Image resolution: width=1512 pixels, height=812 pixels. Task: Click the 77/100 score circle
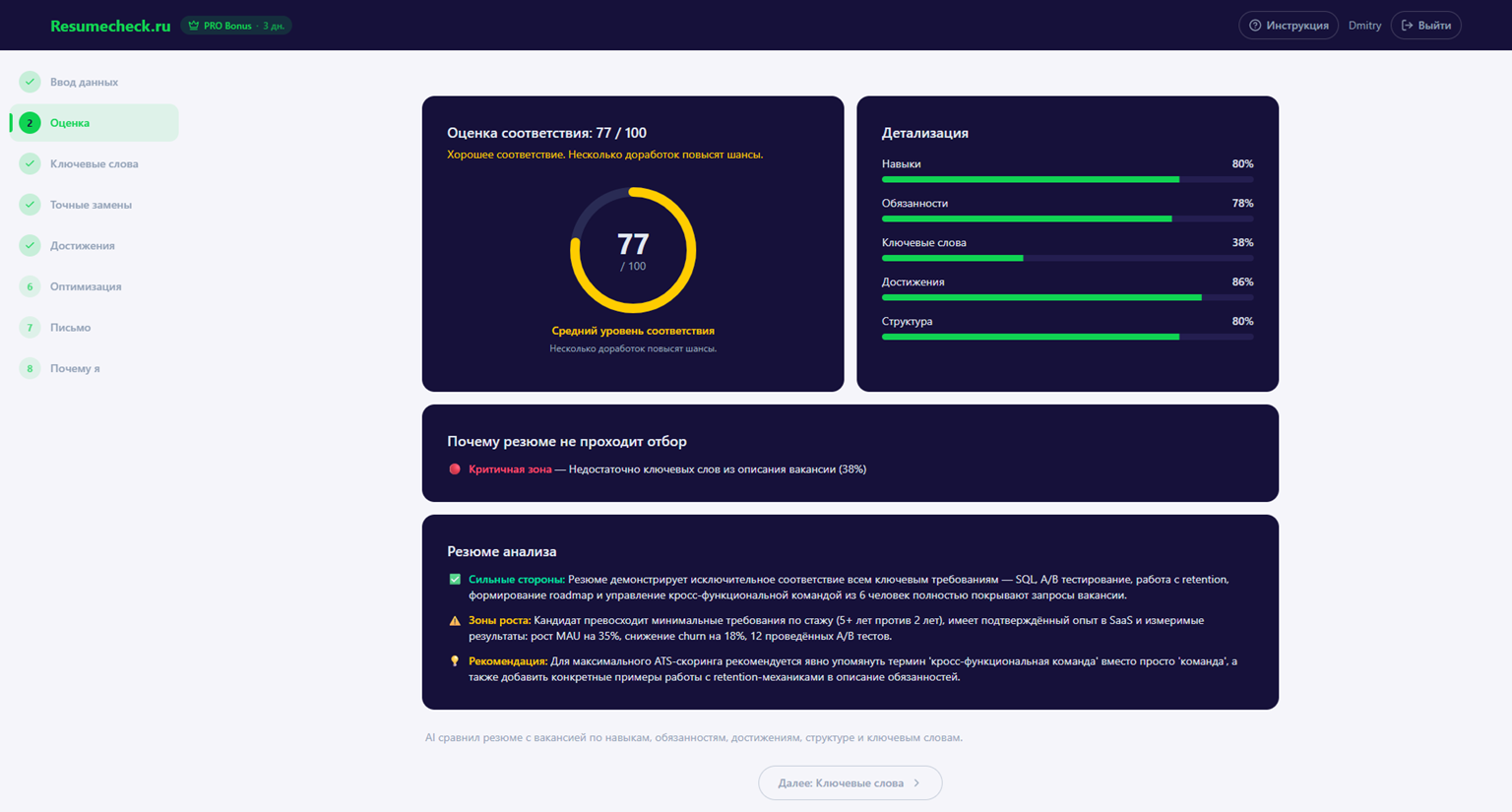pos(633,249)
